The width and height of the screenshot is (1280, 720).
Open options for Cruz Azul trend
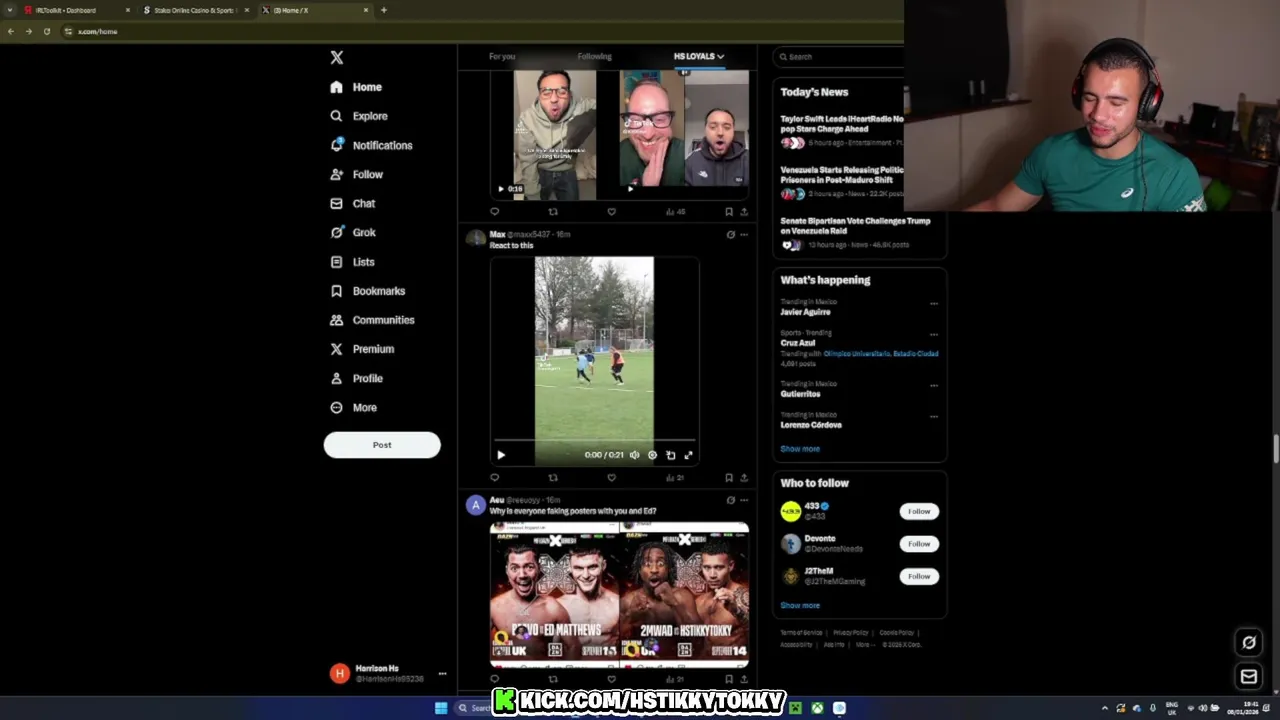pyautogui.click(x=934, y=334)
